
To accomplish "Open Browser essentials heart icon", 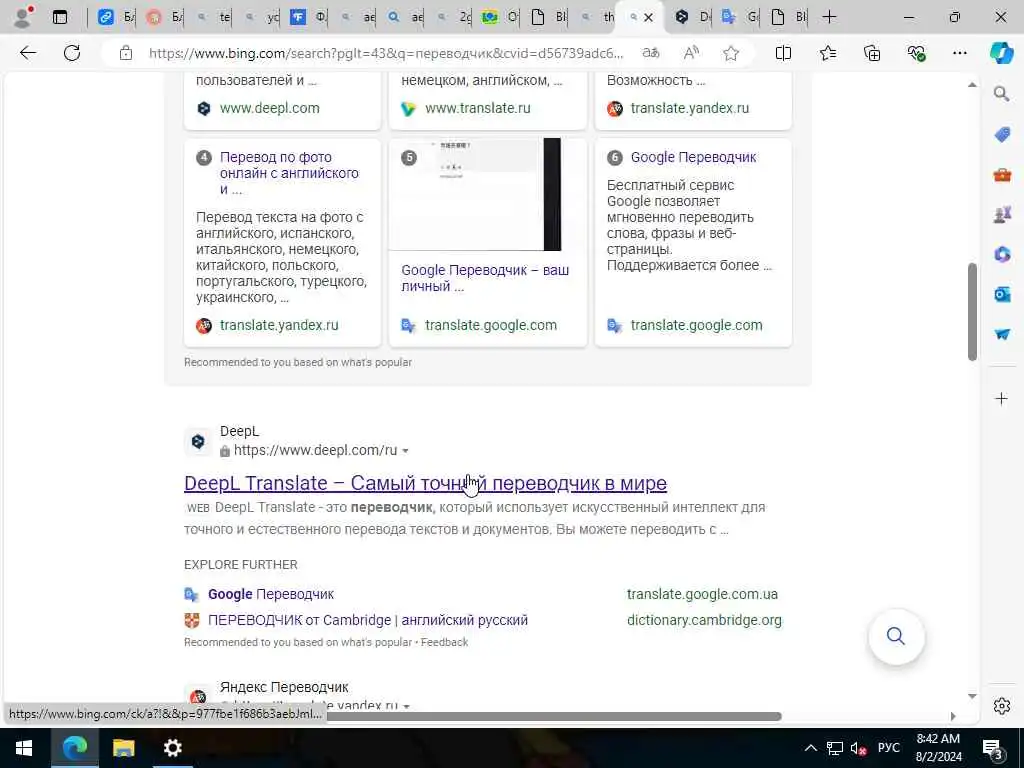I will coord(916,53).
